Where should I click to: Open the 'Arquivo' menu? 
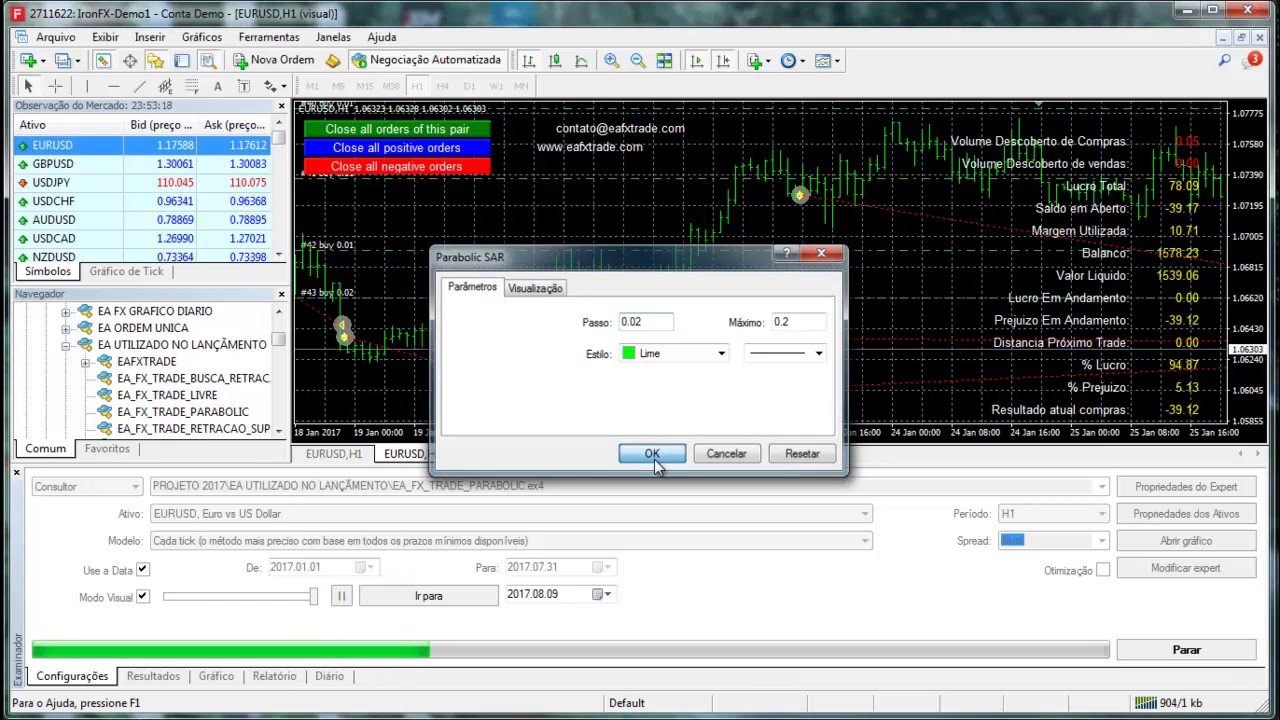55,37
